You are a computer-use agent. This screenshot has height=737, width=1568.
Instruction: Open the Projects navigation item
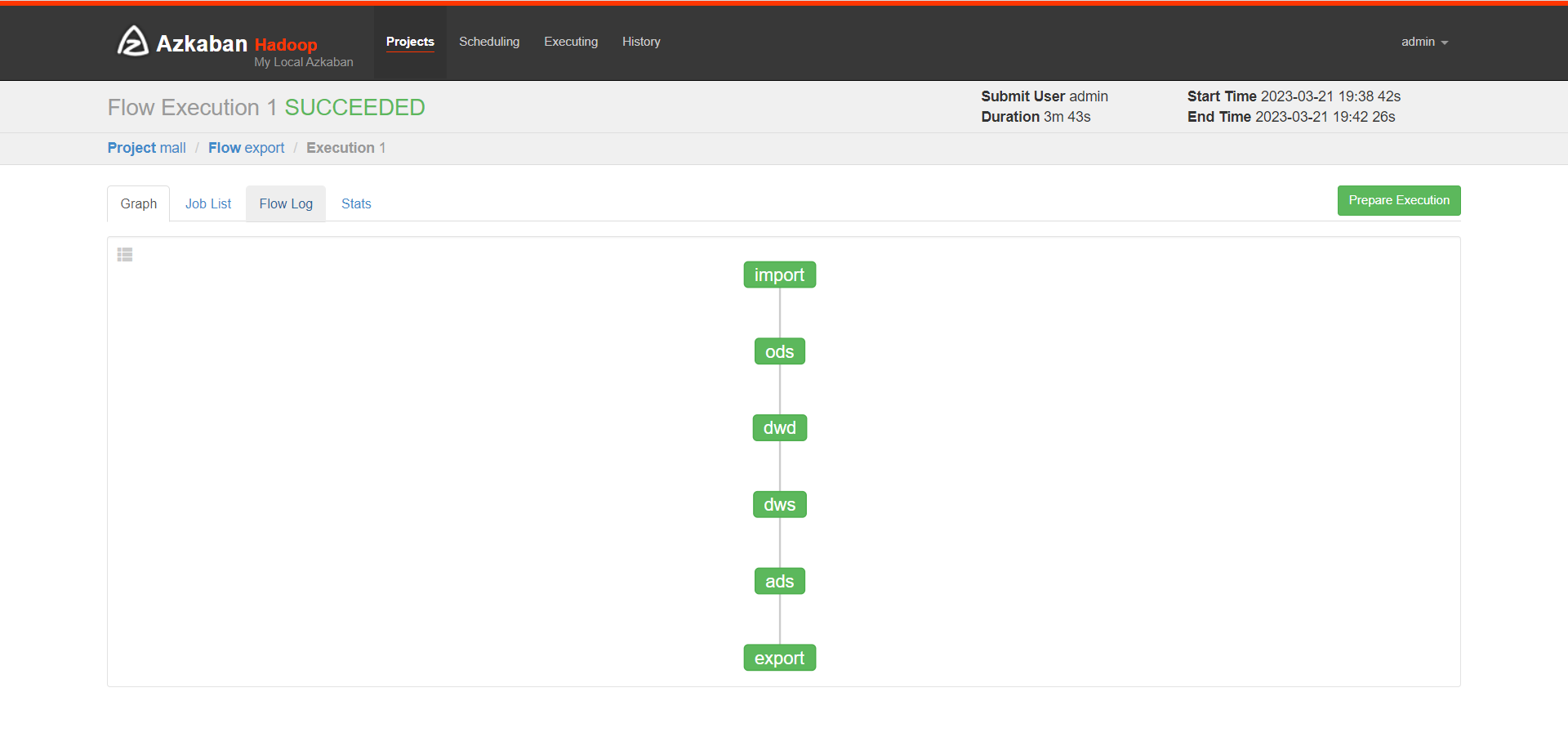[x=410, y=42]
